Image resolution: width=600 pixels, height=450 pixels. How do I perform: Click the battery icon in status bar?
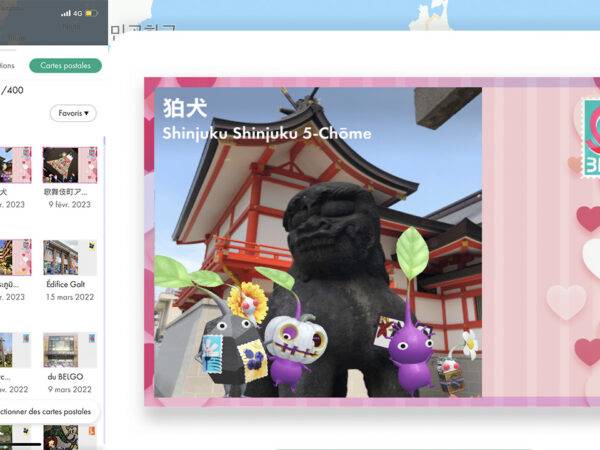[x=91, y=13]
